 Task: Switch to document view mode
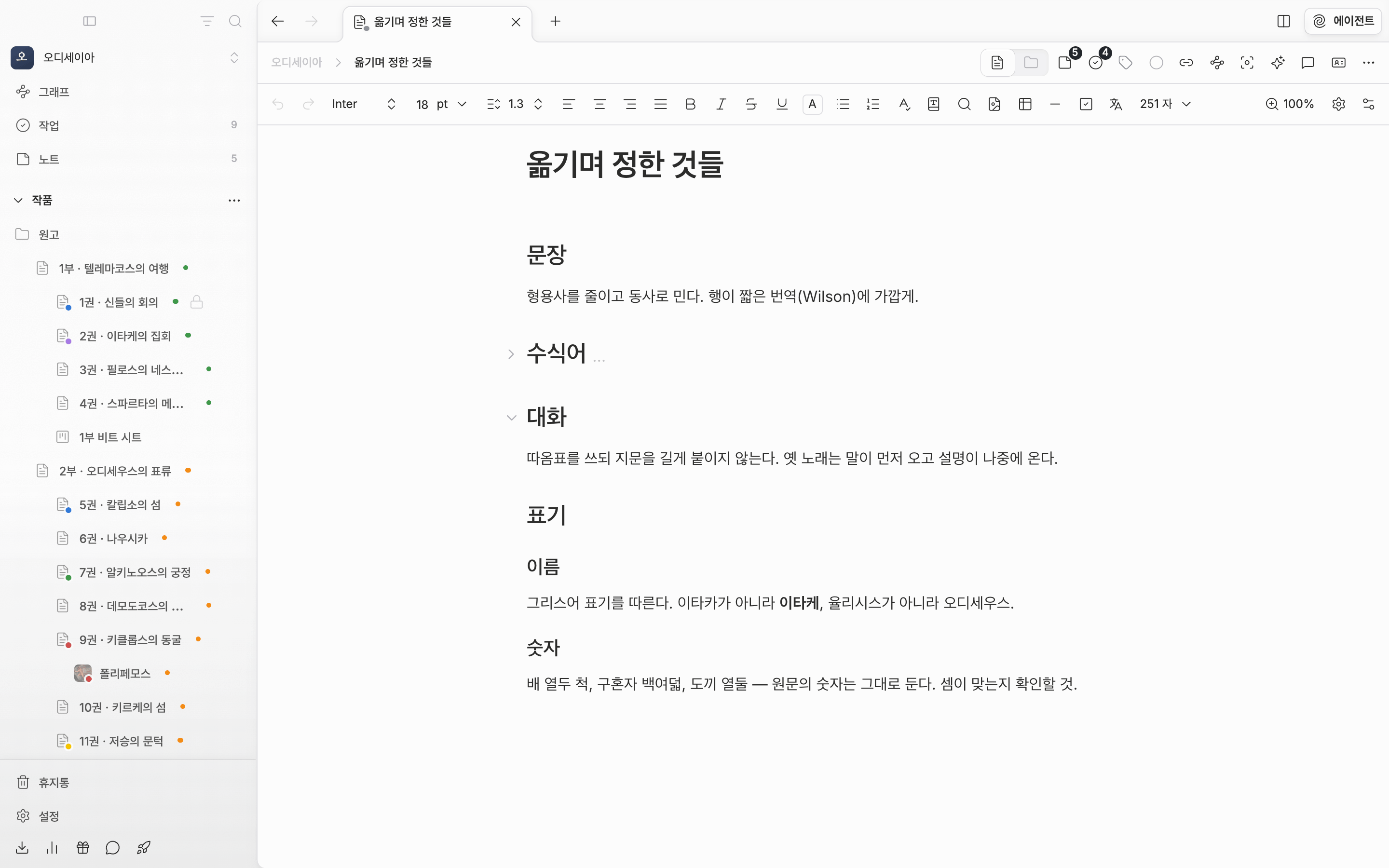(997, 63)
